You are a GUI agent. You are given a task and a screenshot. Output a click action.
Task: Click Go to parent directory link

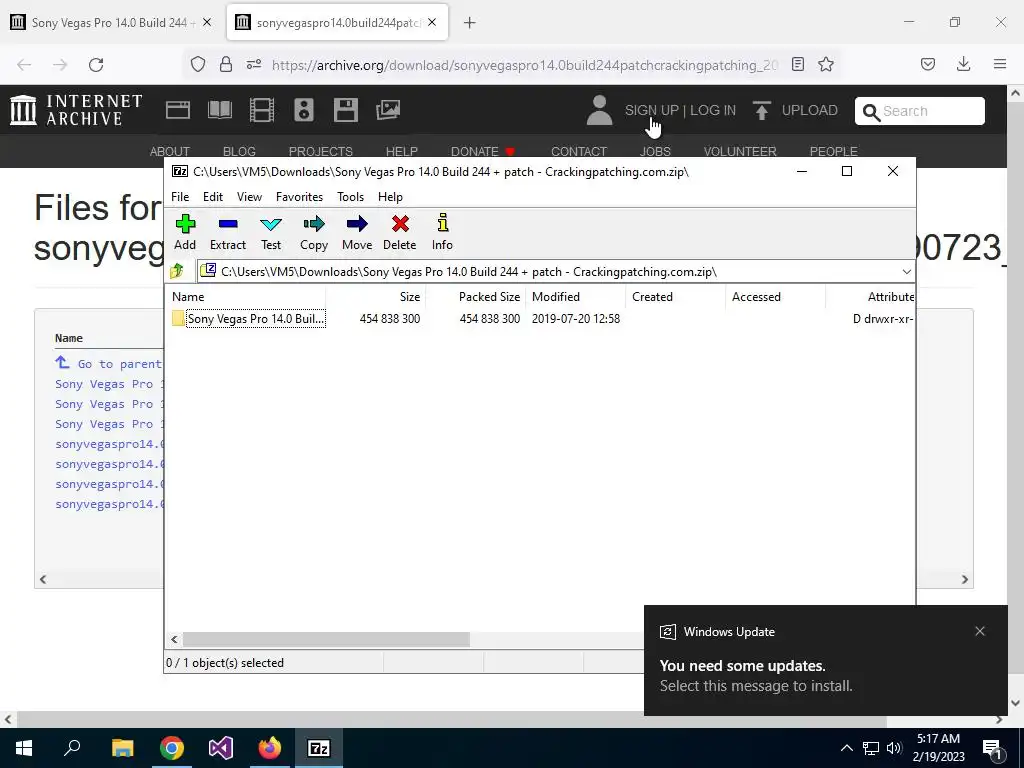click(108, 364)
